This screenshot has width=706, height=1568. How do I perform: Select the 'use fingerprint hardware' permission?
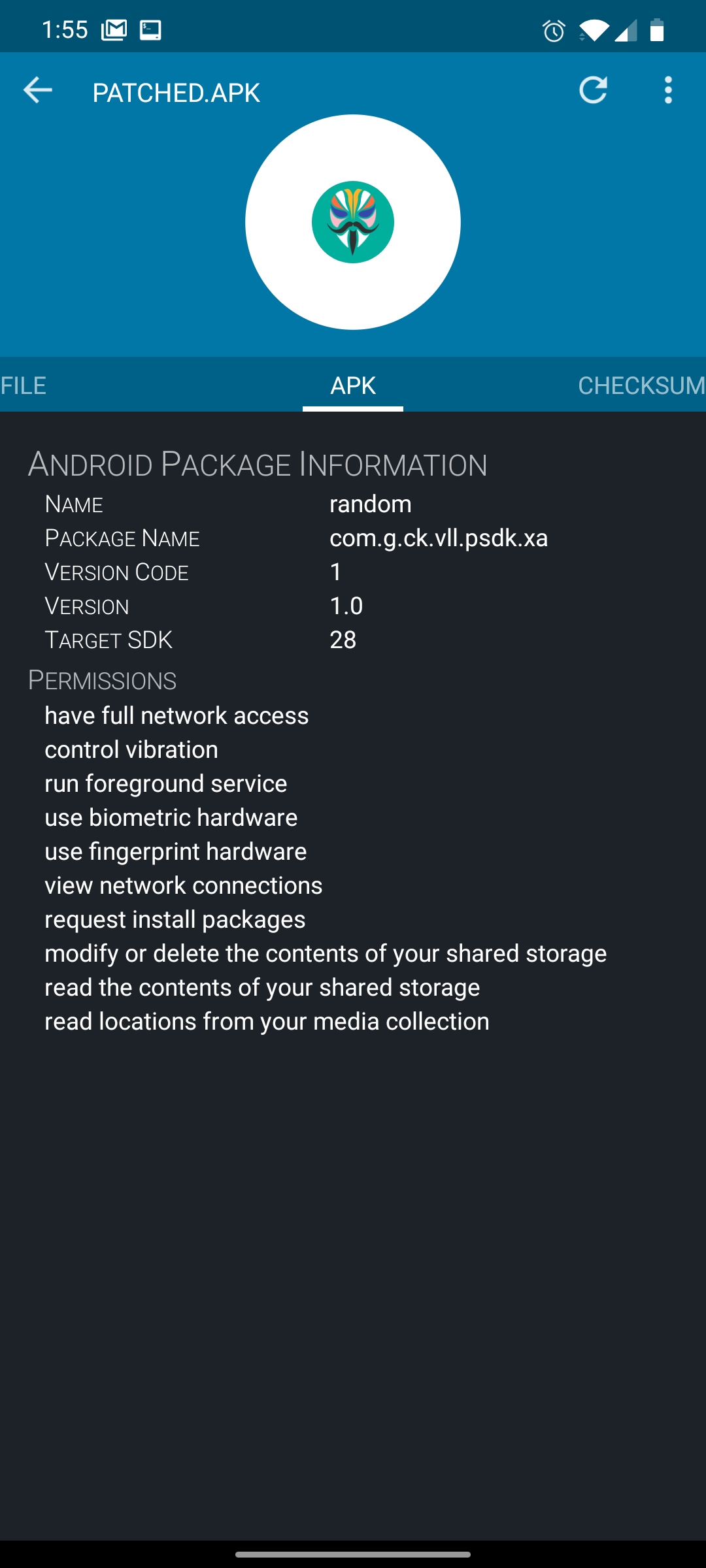(175, 851)
